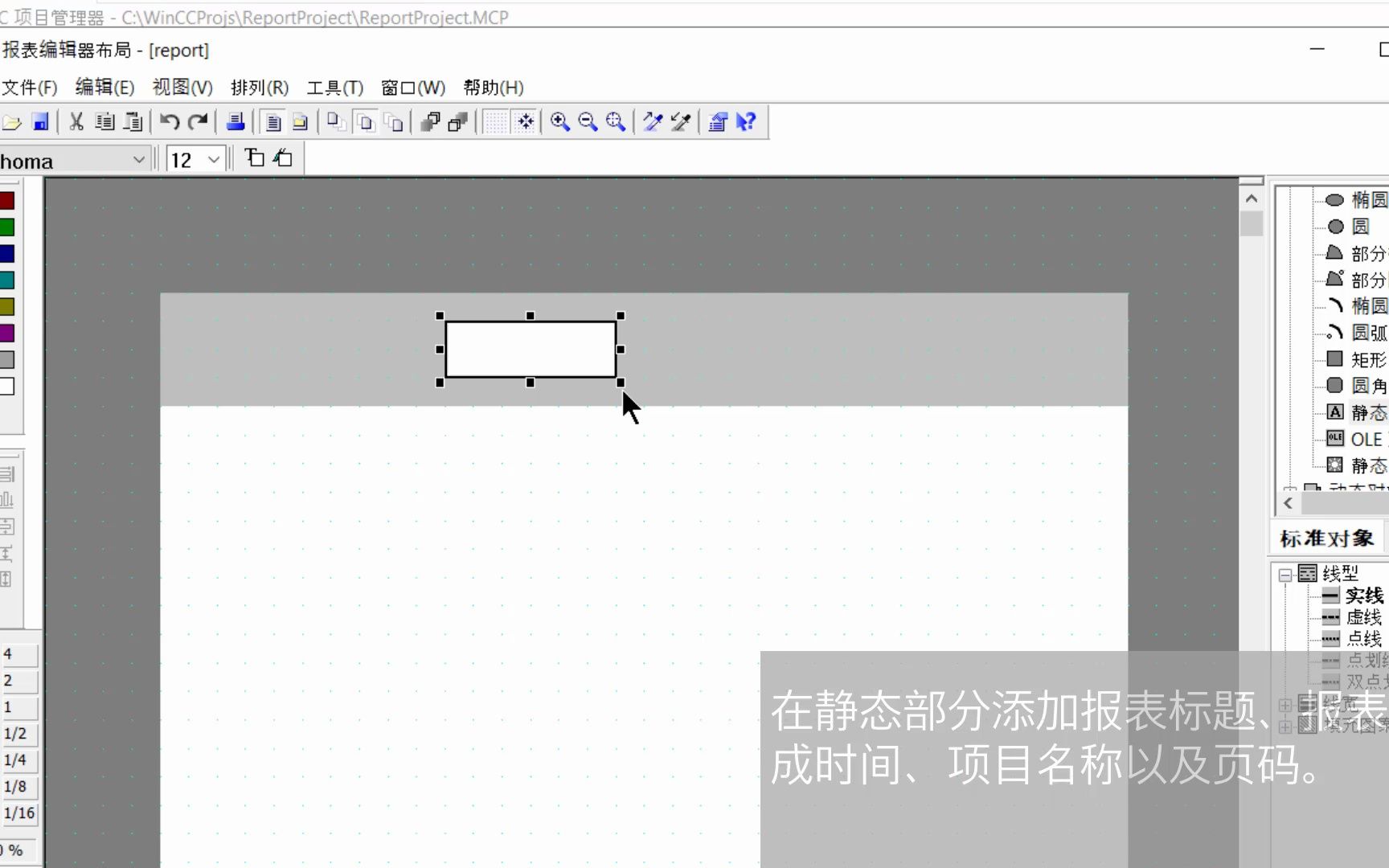The width and height of the screenshot is (1389, 868).
Task: Redo the last undone action
Action: tap(198, 122)
